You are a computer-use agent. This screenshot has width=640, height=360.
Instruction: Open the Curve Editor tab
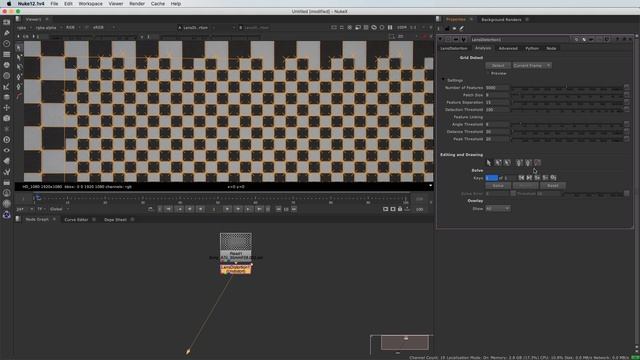[76, 220]
